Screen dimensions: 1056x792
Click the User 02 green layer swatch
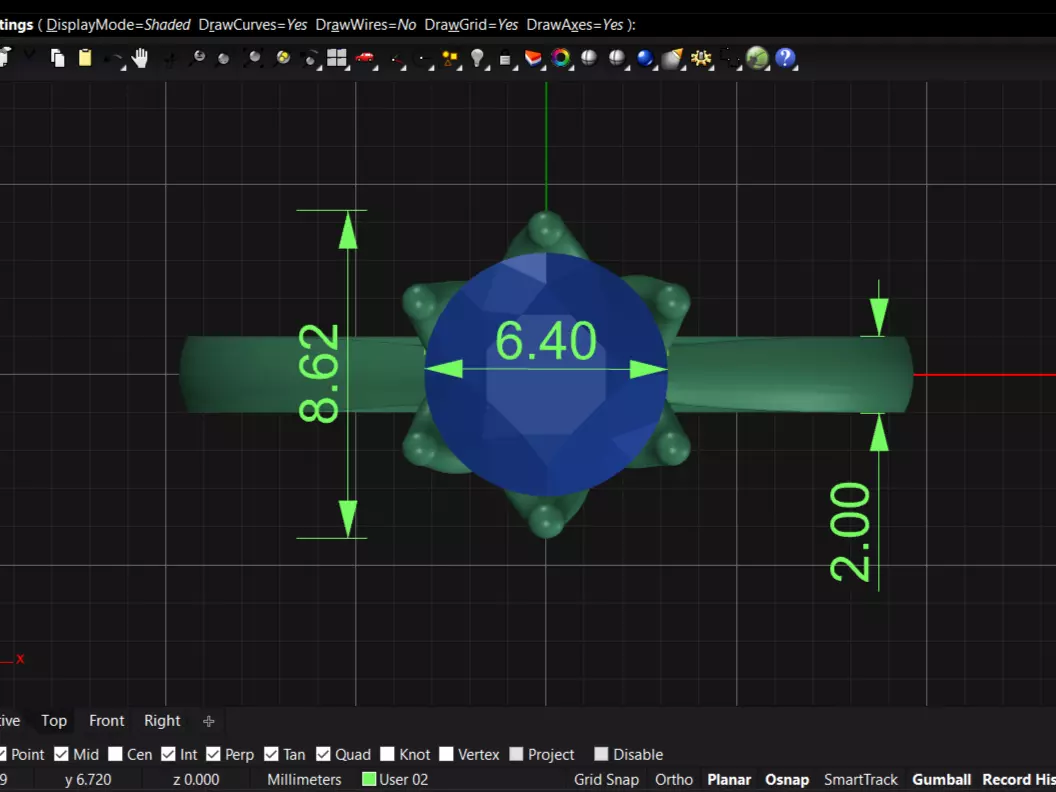pos(368,780)
